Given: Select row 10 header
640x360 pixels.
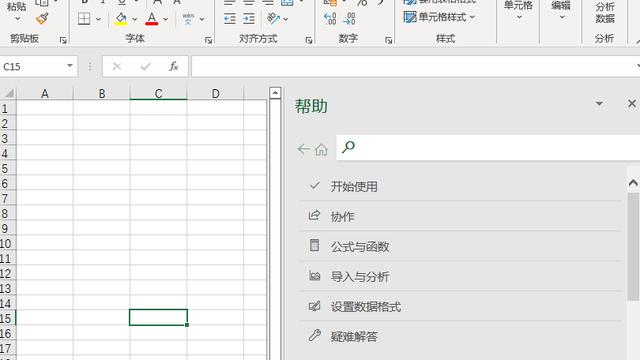Looking at the screenshot, I should pyautogui.click(x=7, y=244).
